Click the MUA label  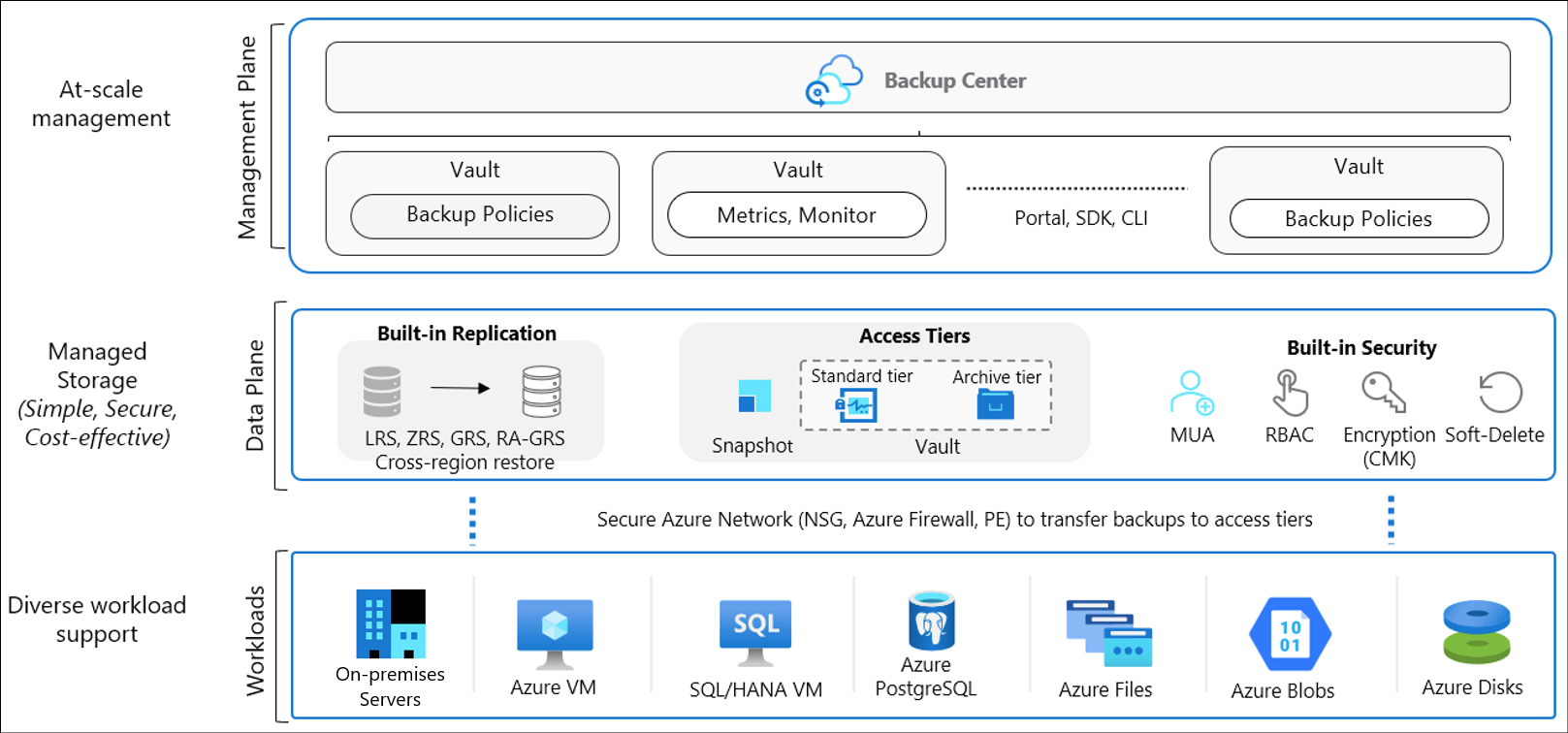1192,435
